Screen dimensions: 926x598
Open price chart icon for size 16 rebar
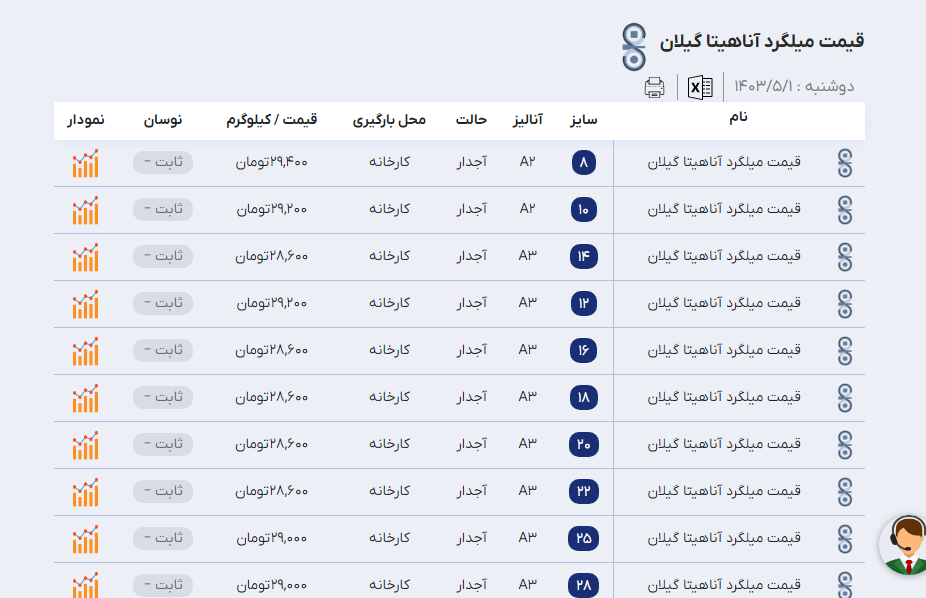(85, 351)
